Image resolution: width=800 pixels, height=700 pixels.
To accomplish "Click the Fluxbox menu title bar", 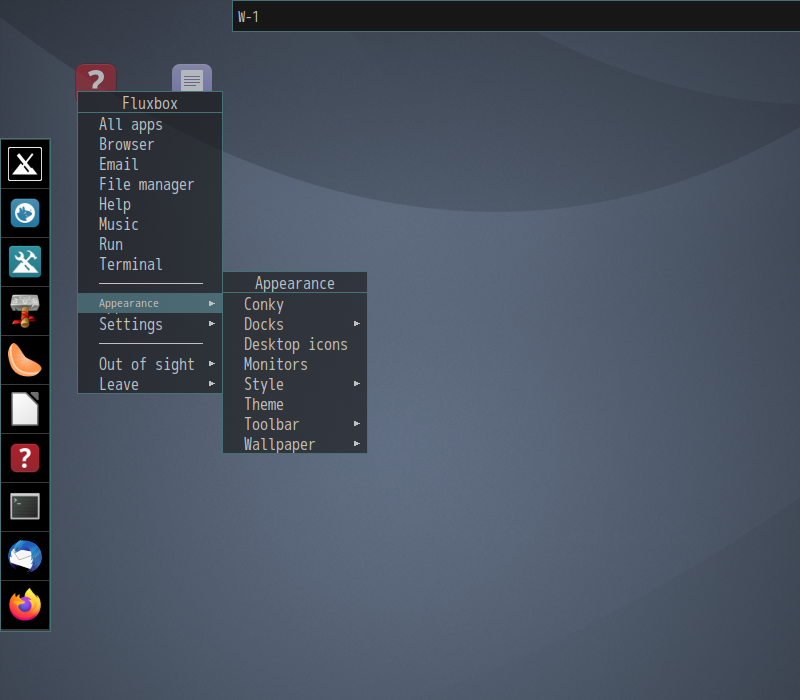I will tap(150, 103).
